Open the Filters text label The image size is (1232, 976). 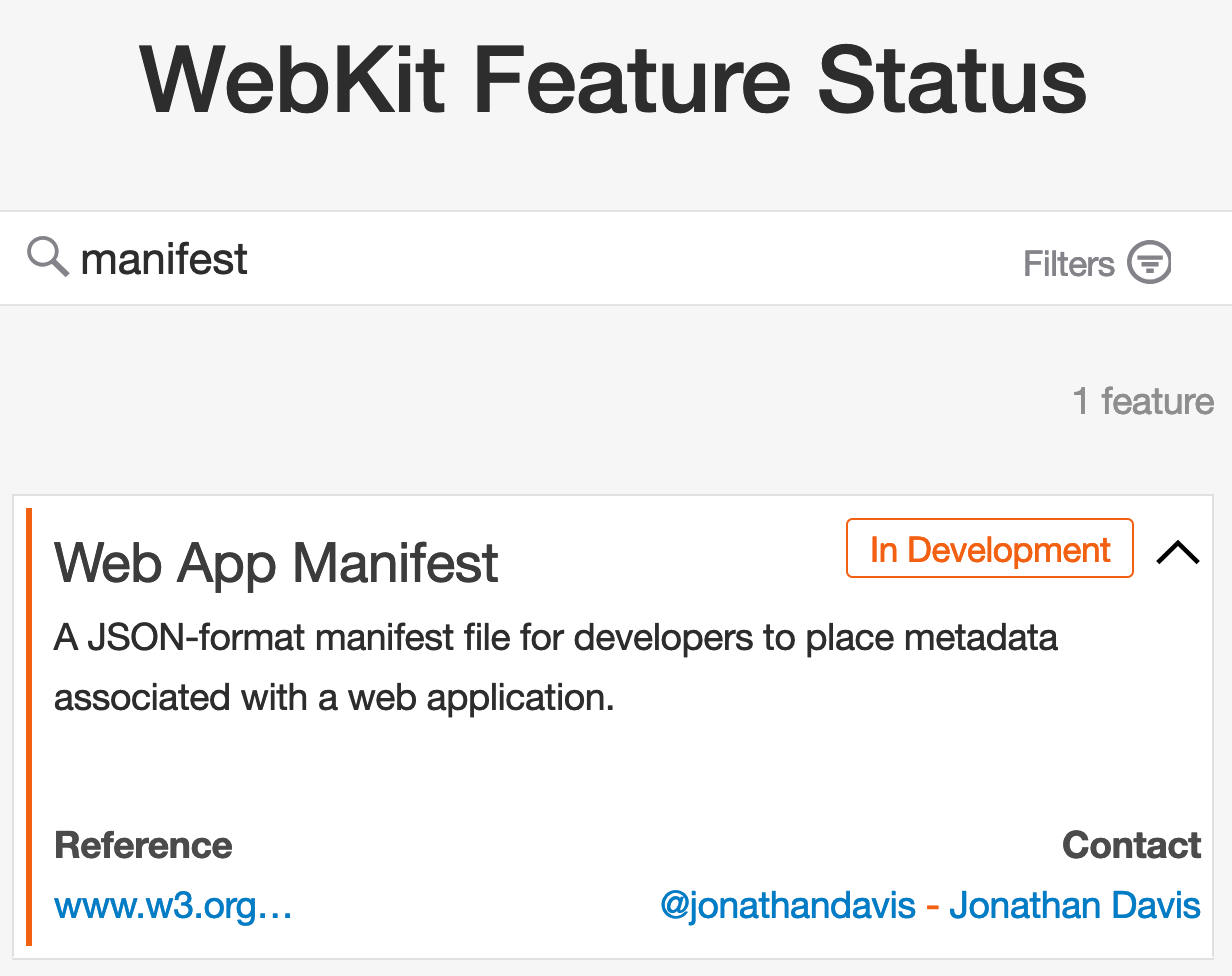tap(1068, 264)
